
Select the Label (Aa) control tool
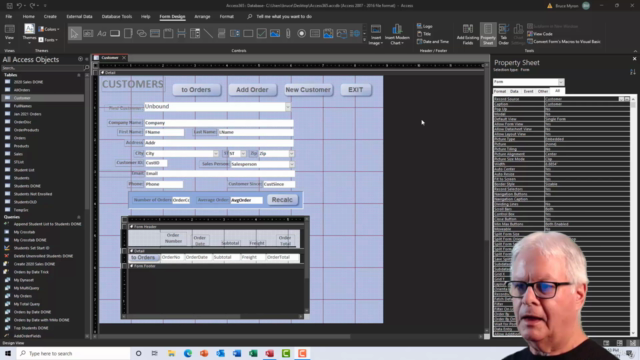[101, 33]
